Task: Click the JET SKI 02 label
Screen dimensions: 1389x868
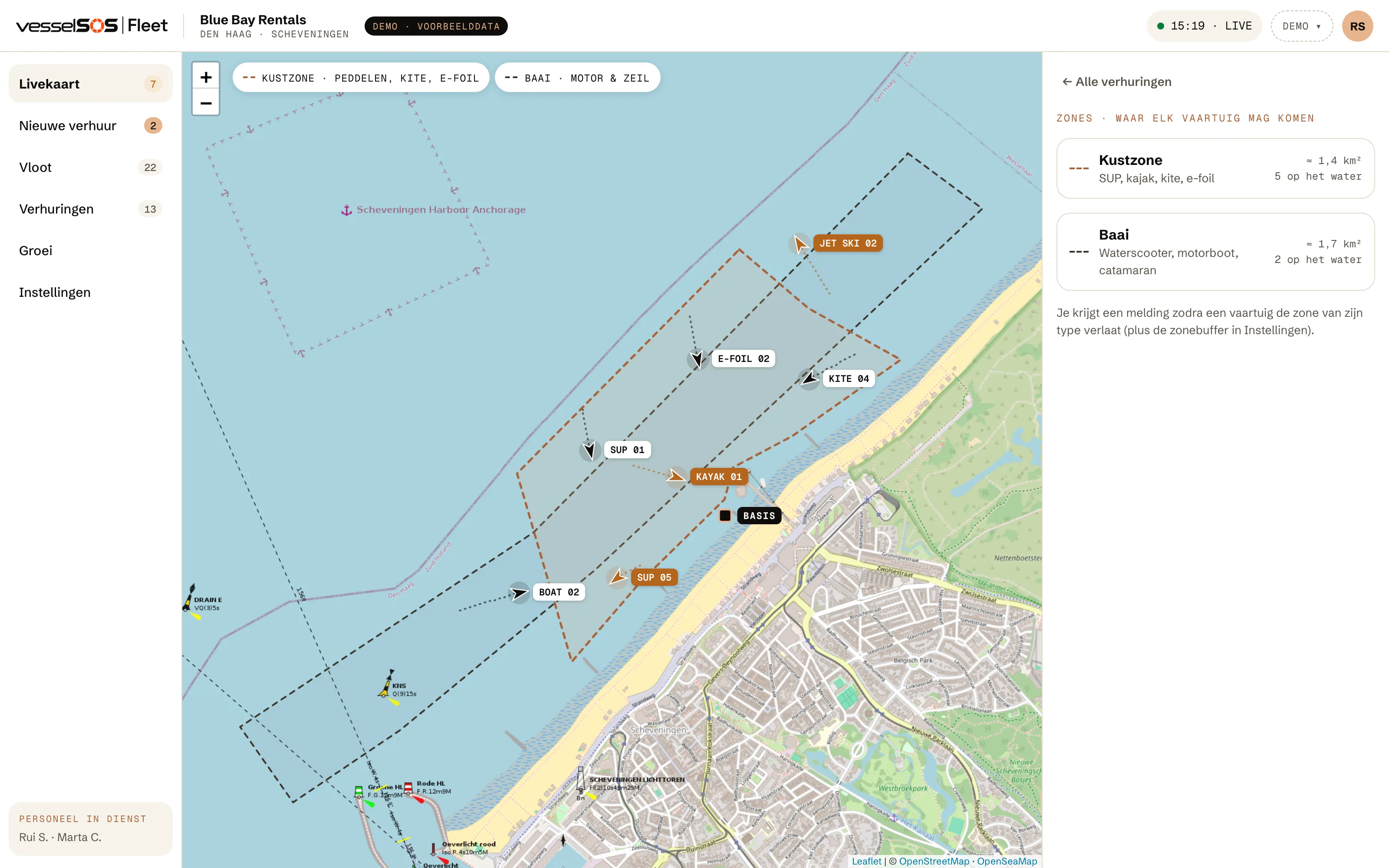Action: (x=848, y=243)
